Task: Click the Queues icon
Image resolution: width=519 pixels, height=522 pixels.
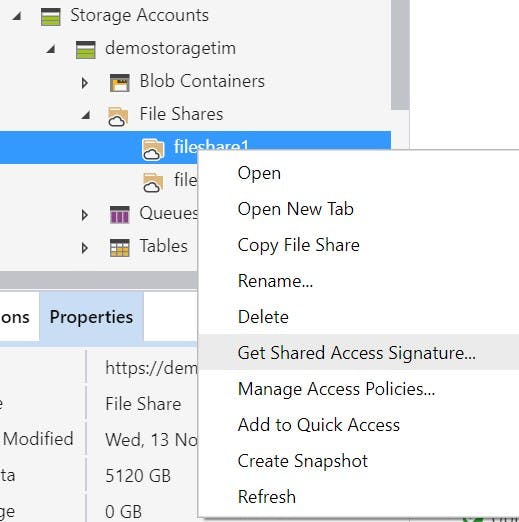Action: pos(120,215)
